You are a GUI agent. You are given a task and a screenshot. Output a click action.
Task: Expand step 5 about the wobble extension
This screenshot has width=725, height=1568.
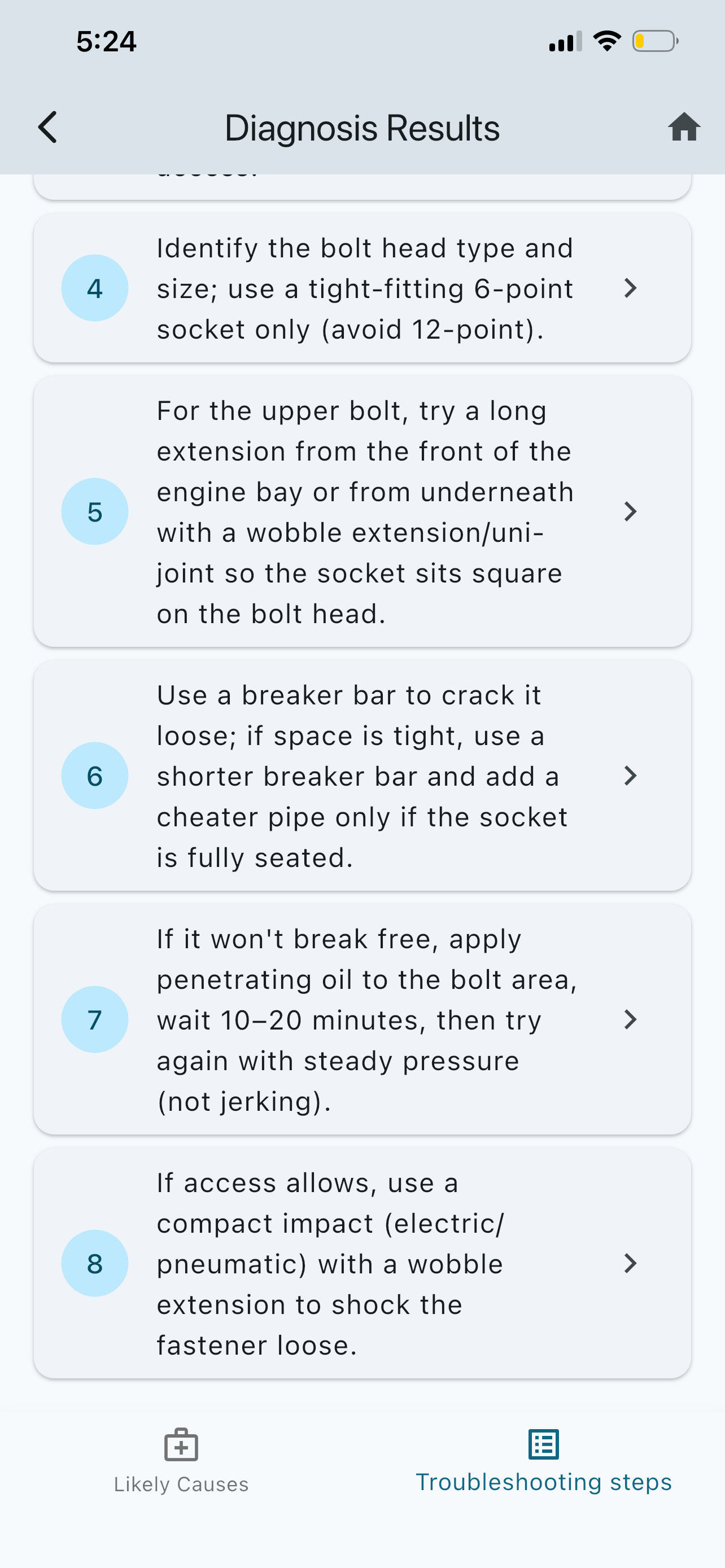tap(631, 511)
